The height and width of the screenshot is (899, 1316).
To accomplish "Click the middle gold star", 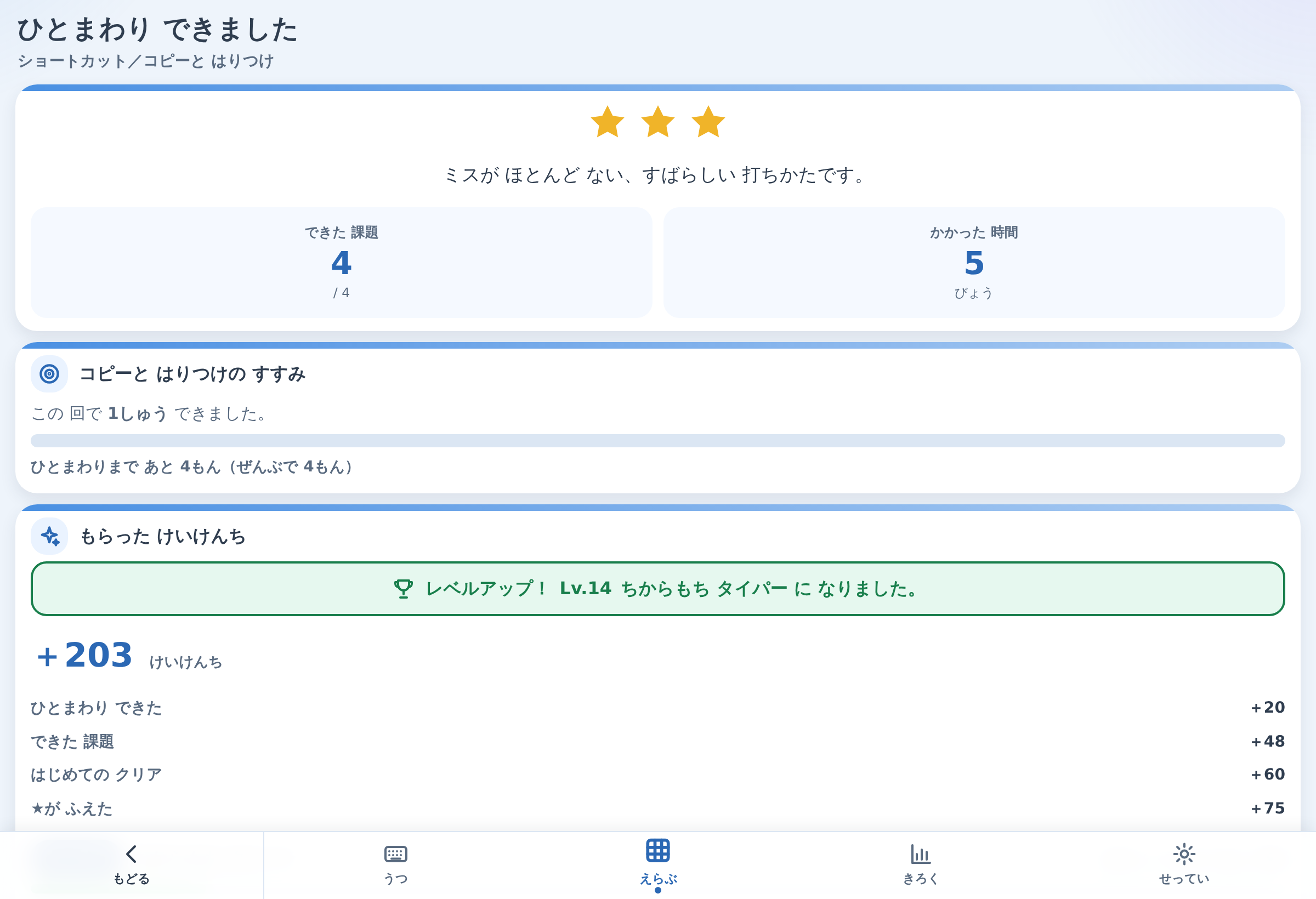I will coord(657,122).
